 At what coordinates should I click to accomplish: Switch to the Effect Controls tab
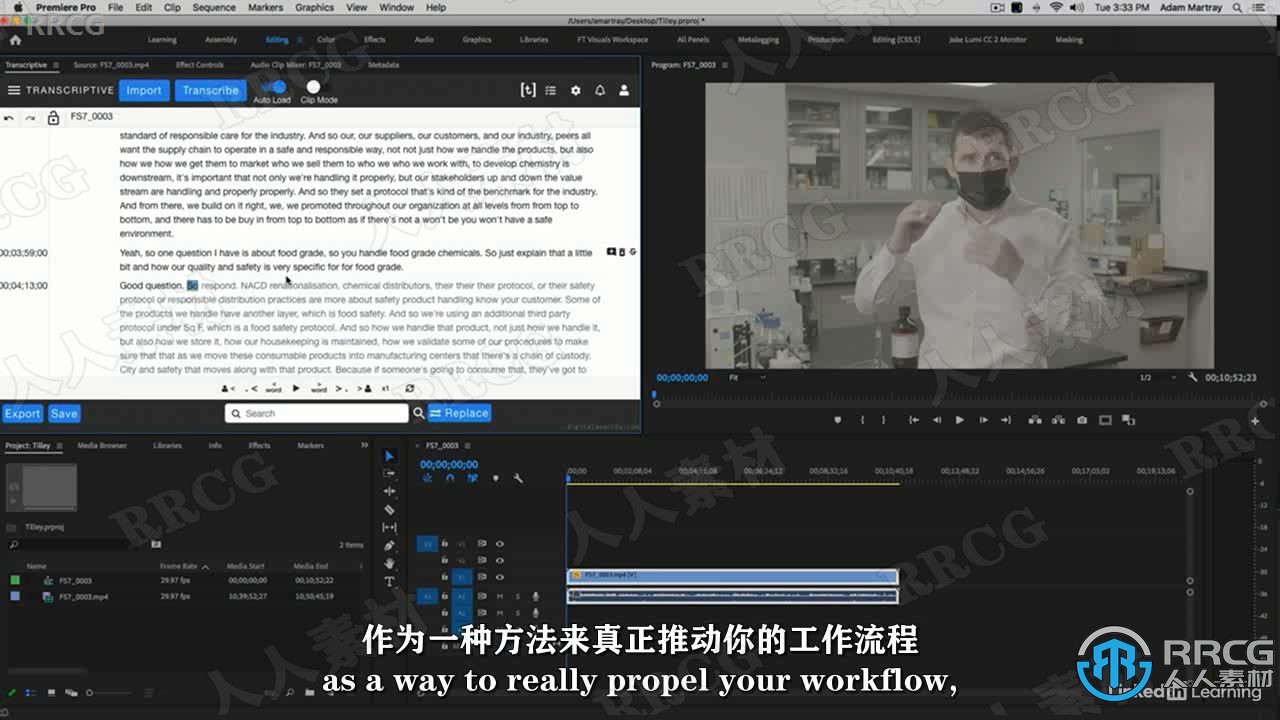(199, 65)
